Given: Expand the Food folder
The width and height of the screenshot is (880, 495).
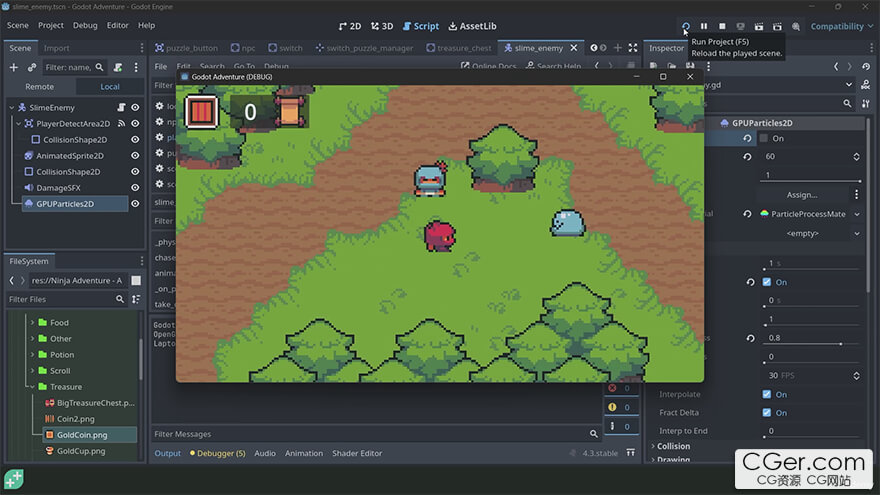Looking at the screenshot, I should pyautogui.click(x=33, y=322).
